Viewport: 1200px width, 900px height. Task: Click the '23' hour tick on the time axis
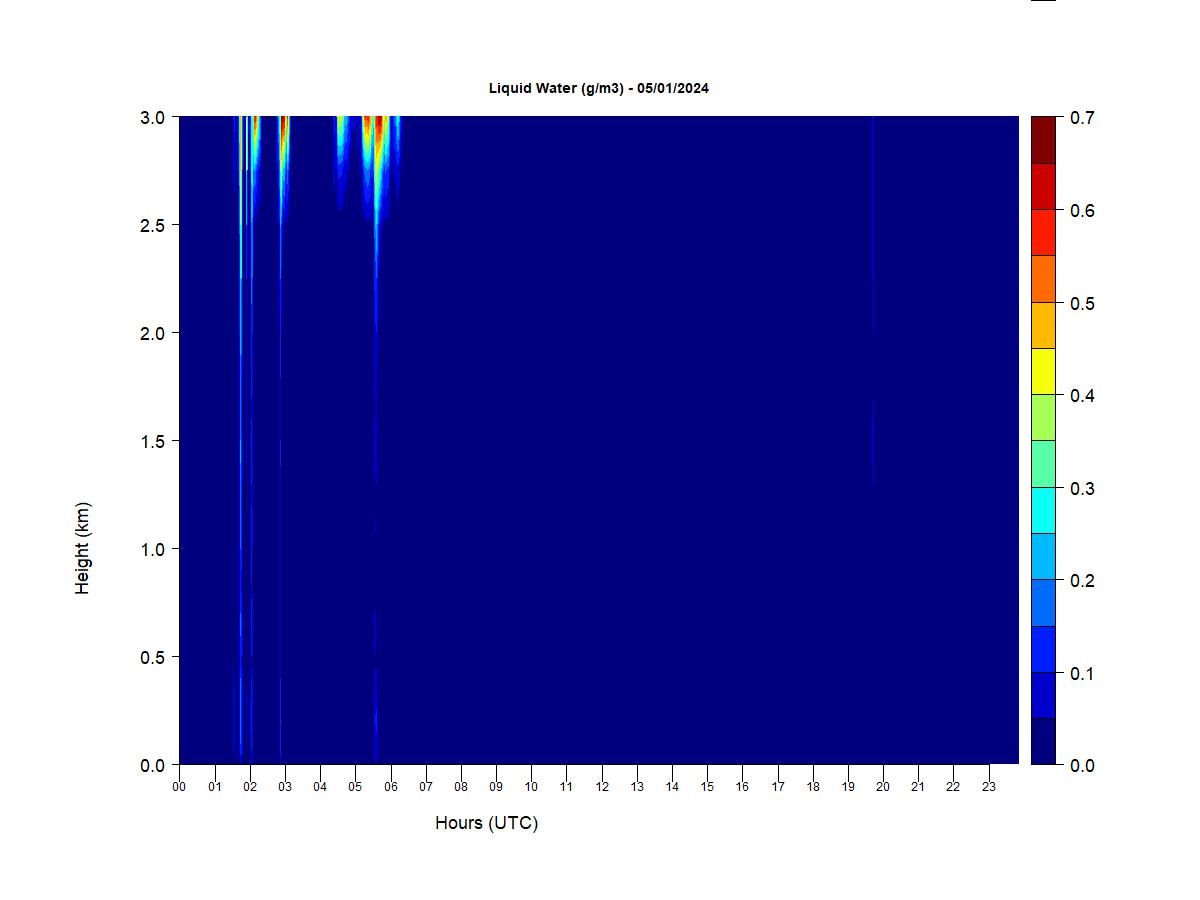point(989,787)
